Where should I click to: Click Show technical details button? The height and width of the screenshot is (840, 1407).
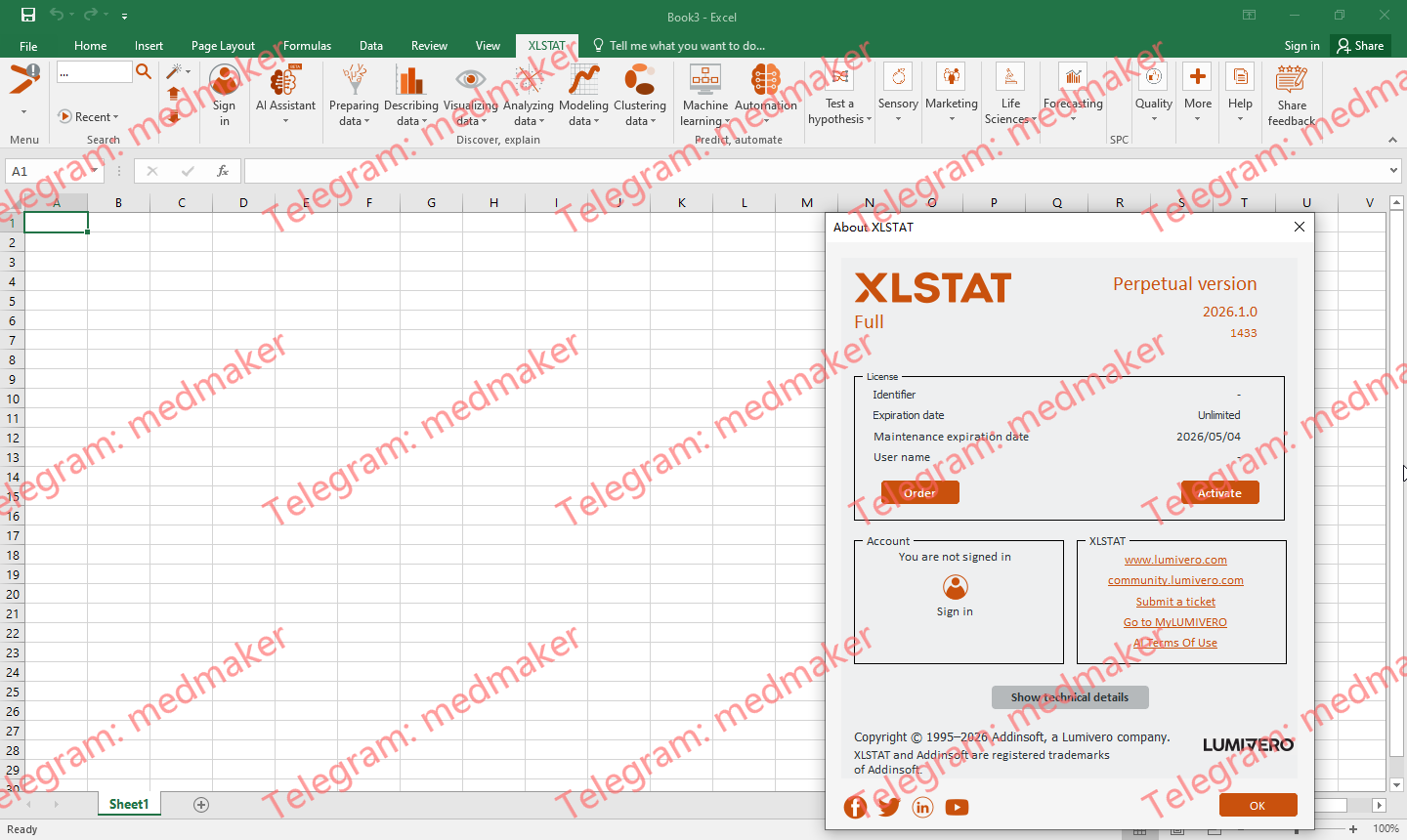tap(1070, 697)
